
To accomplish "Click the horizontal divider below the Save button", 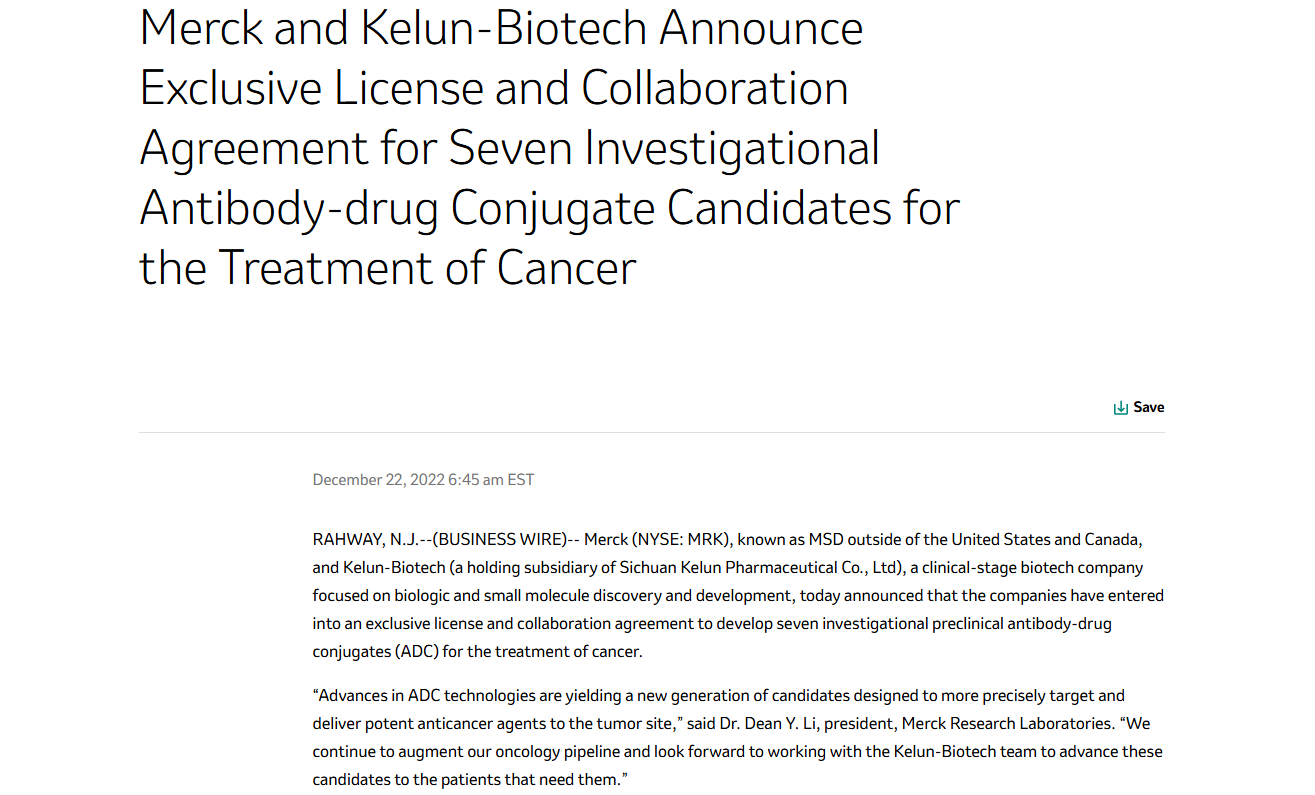I will 651,433.
